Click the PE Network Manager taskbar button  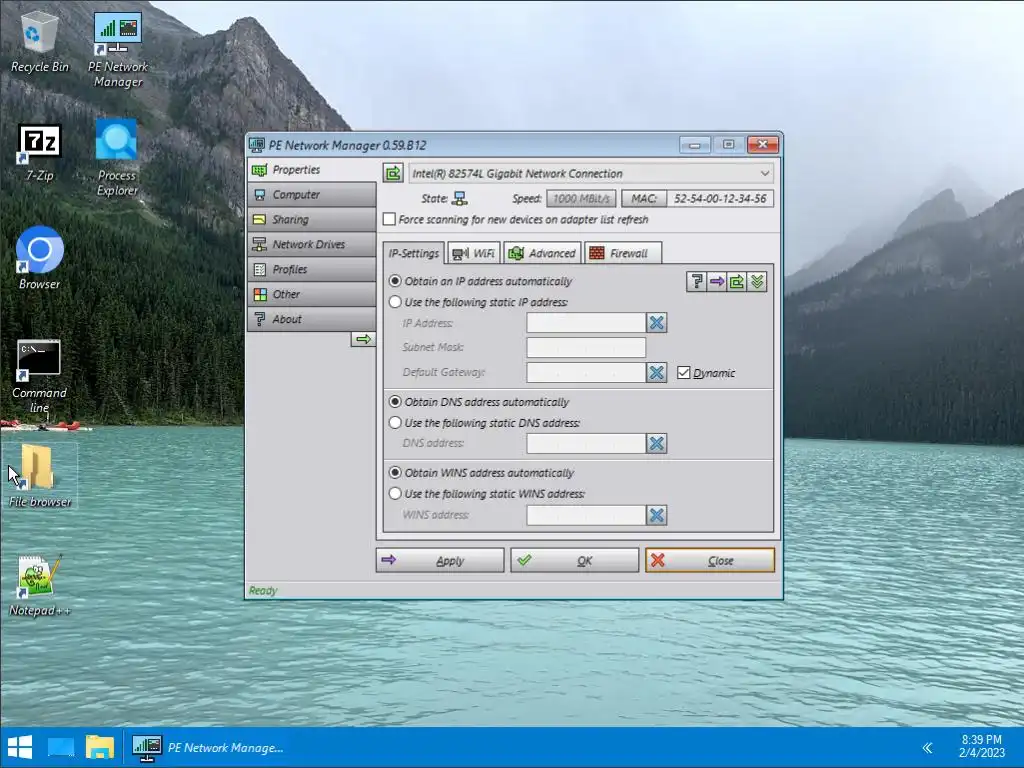pos(209,747)
